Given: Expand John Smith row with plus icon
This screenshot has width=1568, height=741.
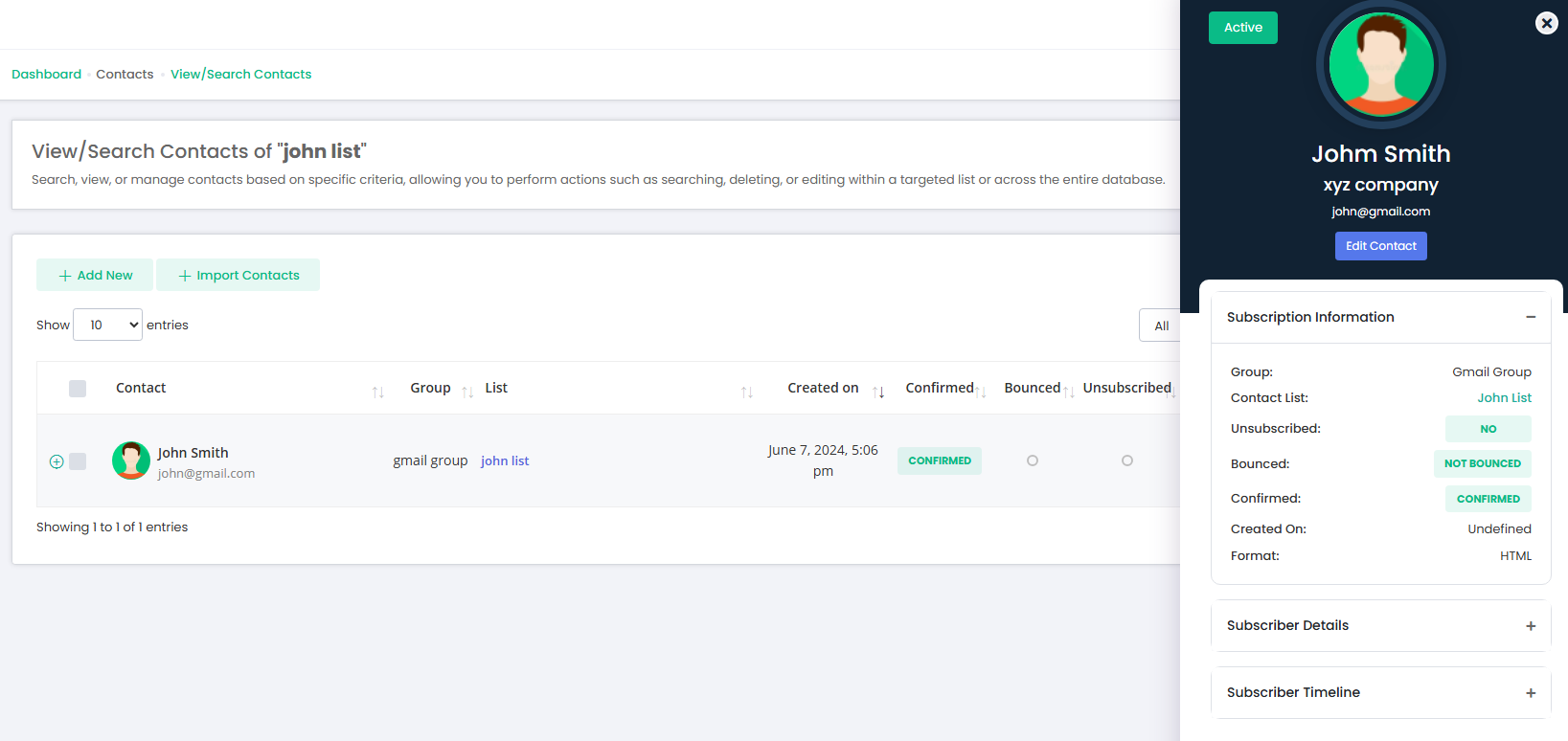Looking at the screenshot, I should pos(57,461).
